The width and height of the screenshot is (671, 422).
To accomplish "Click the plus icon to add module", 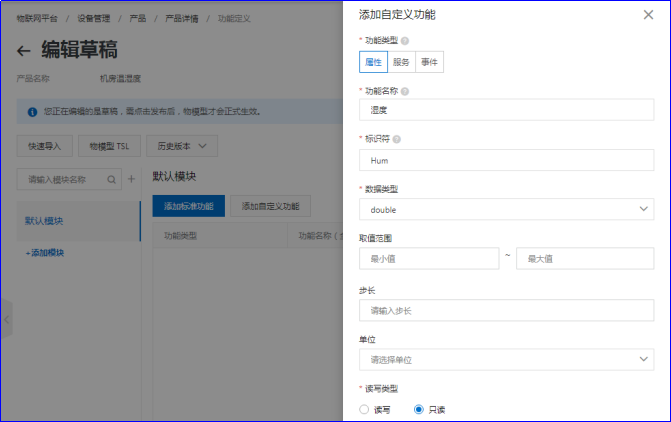I will [x=131, y=179].
